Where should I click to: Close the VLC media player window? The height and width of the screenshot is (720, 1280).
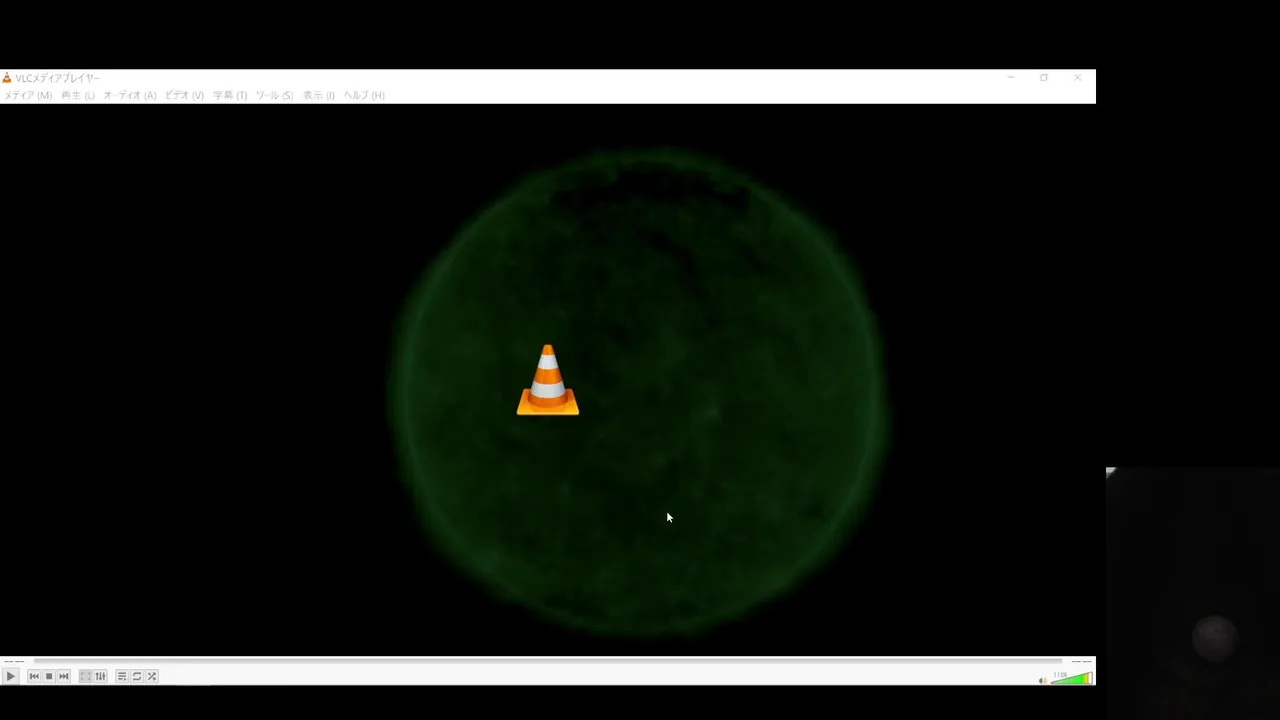1077,78
